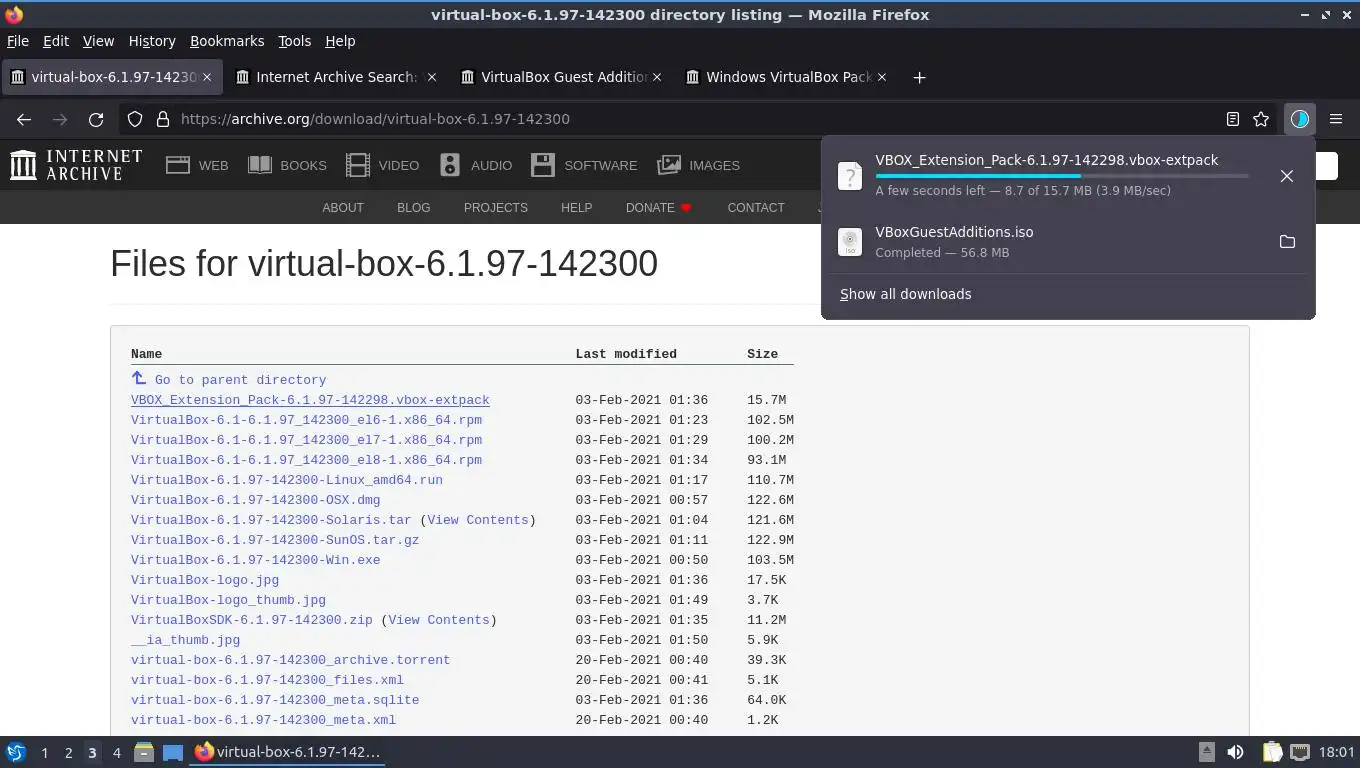Switch to workspace 1
This screenshot has height=768, width=1360.
click(x=44, y=753)
